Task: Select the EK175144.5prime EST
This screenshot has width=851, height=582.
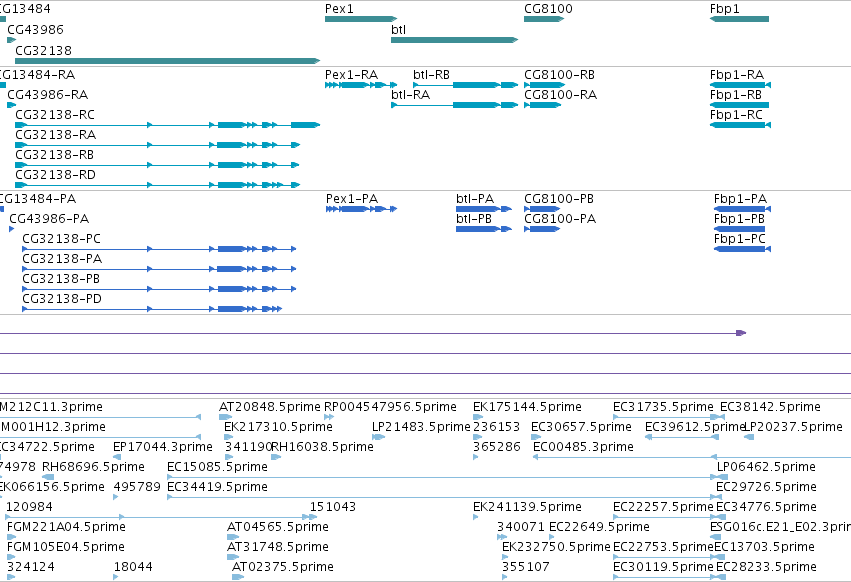Action: tap(478, 417)
